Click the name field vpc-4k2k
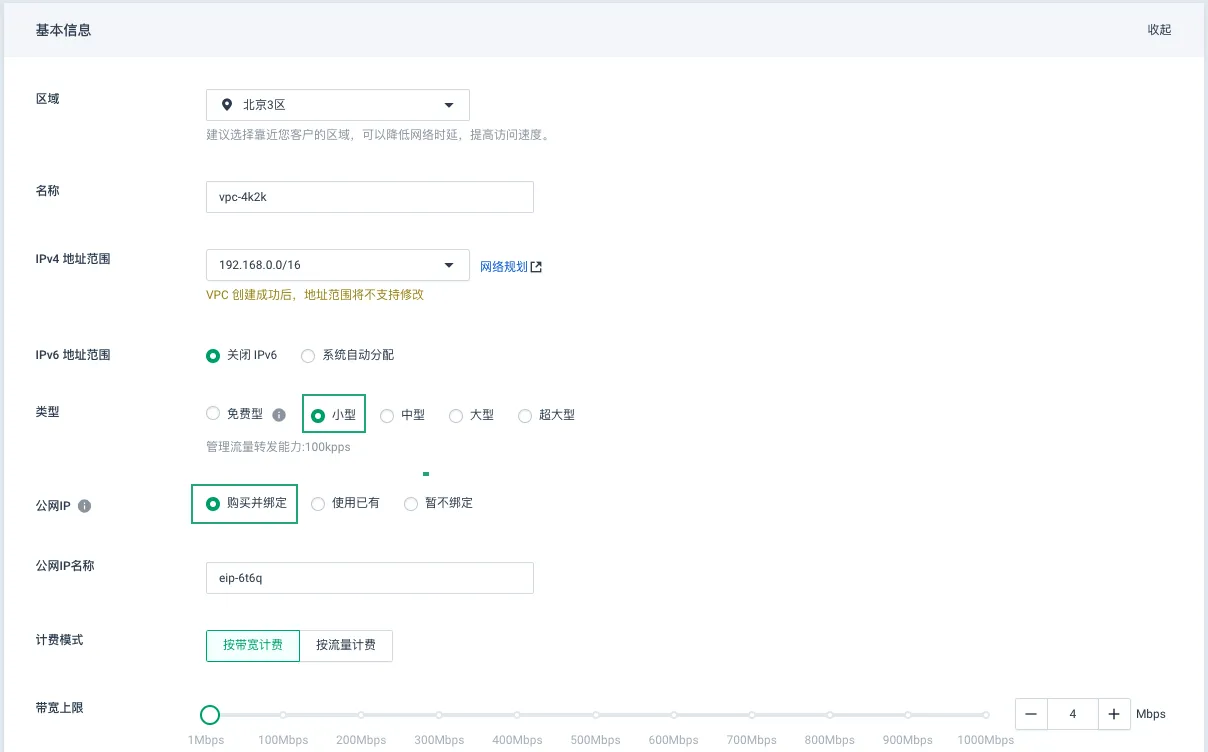1208x752 pixels. 369,197
